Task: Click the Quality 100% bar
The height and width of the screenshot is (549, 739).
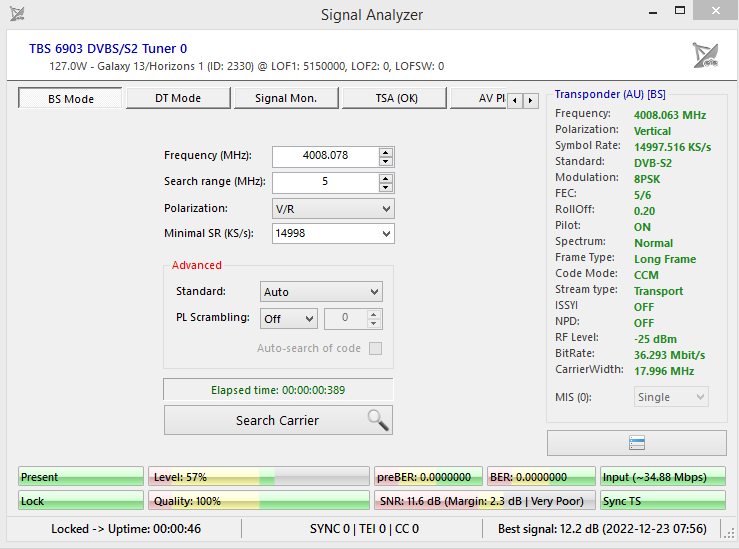Action: pos(259,500)
